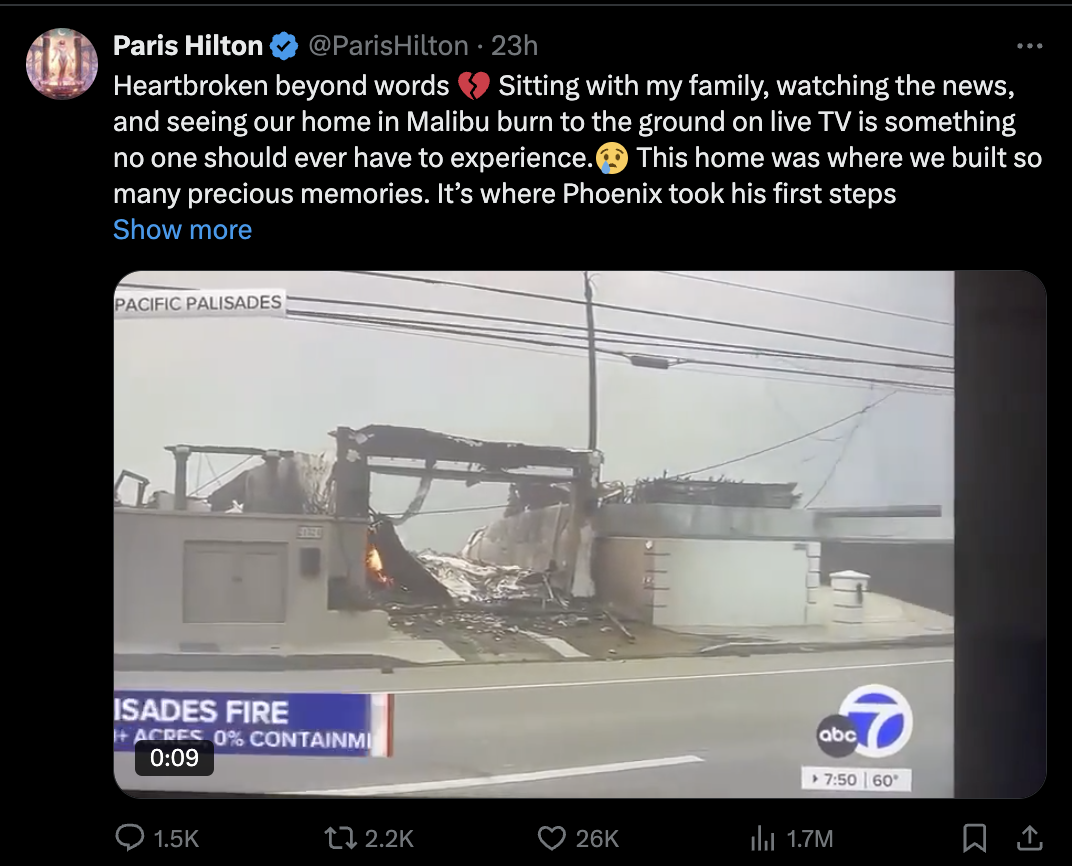Click the 26K likes count

(x=597, y=838)
